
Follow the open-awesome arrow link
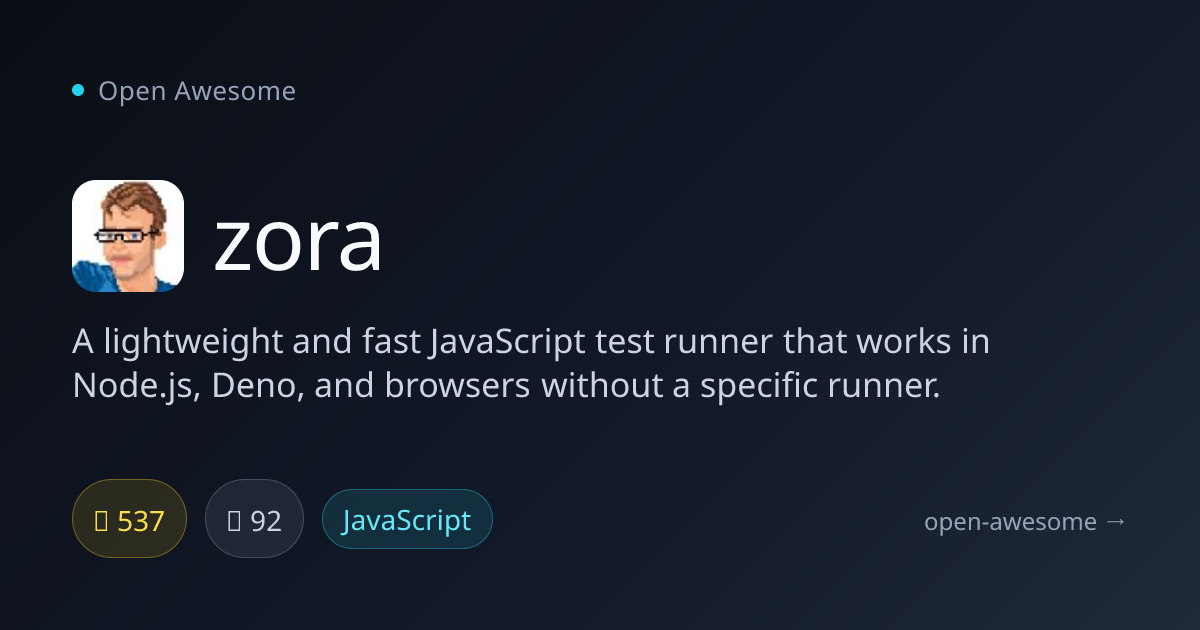(1025, 521)
